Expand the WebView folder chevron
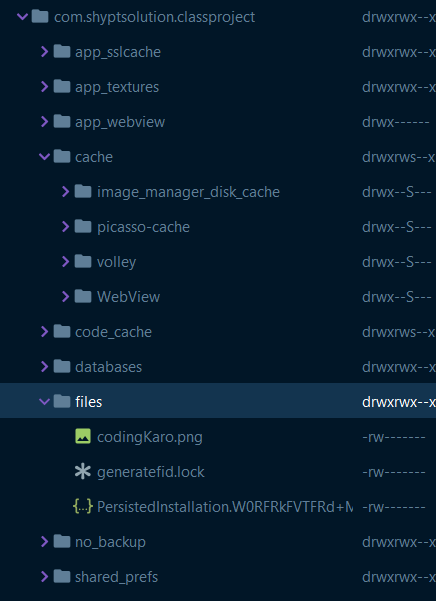 tap(66, 296)
